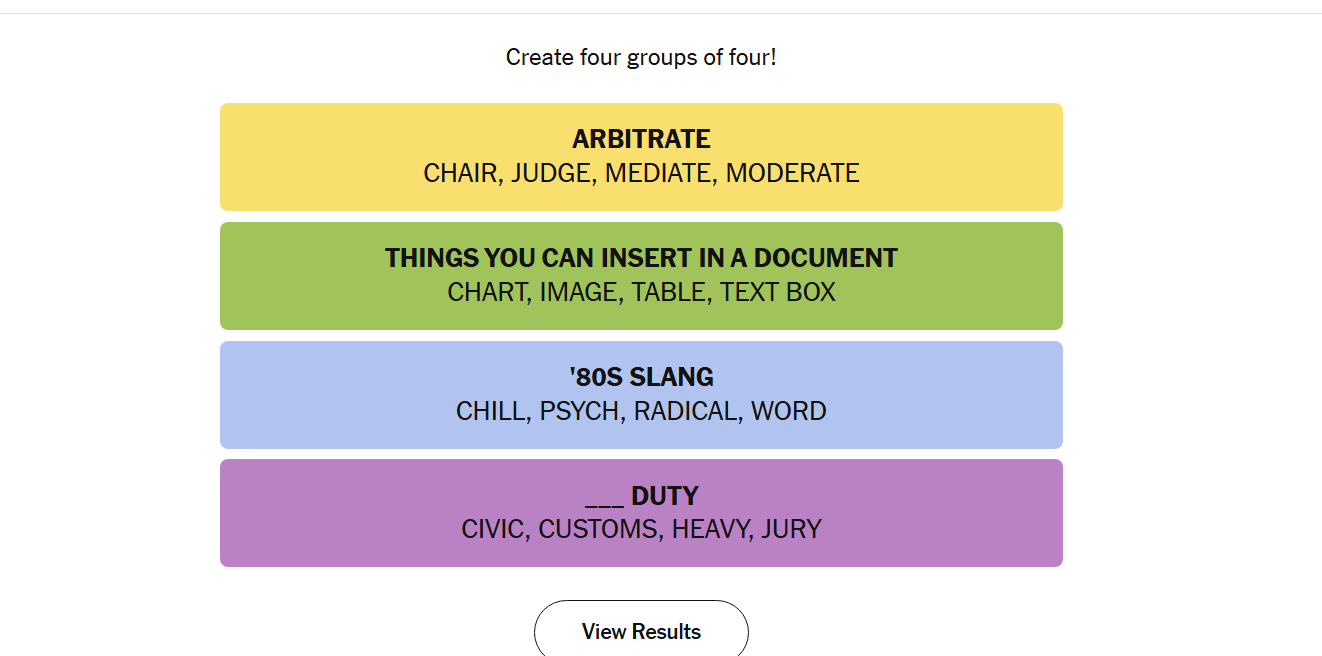Image resolution: width=1322 pixels, height=656 pixels.
Task: Click the word JUDGE in yellow group
Action: pyautogui.click(x=551, y=173)
